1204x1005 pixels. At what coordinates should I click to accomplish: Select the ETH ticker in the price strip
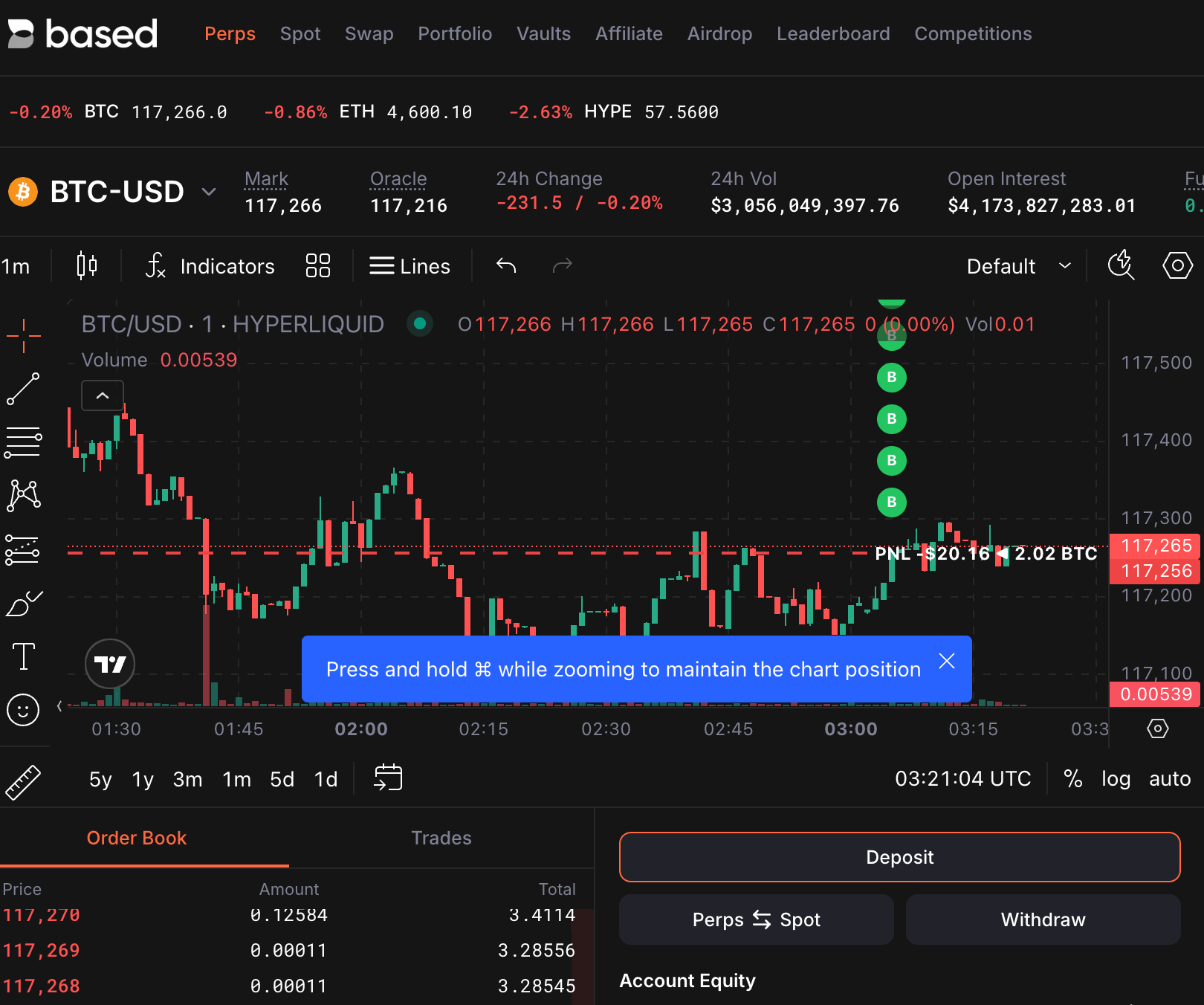click(368, 112)
